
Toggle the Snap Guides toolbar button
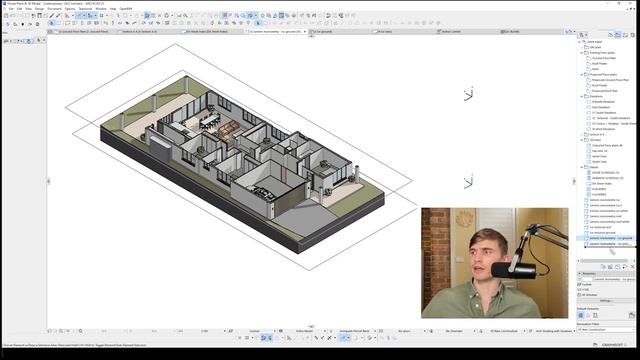pyautogui.click(x=91, y=16)
